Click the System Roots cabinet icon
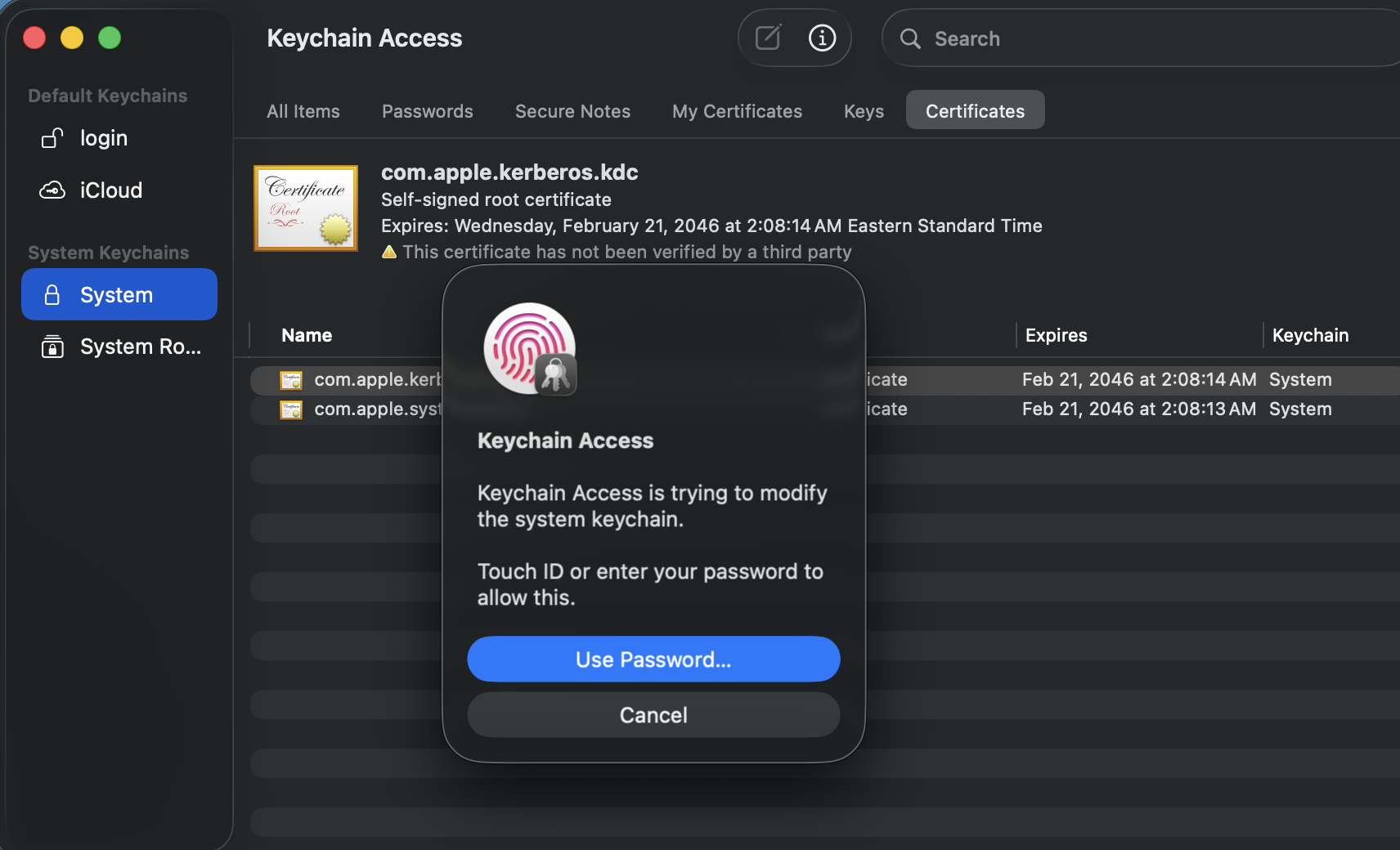Screen dimensions: 1400x850 pyautogui.click(x=52, y=347)
